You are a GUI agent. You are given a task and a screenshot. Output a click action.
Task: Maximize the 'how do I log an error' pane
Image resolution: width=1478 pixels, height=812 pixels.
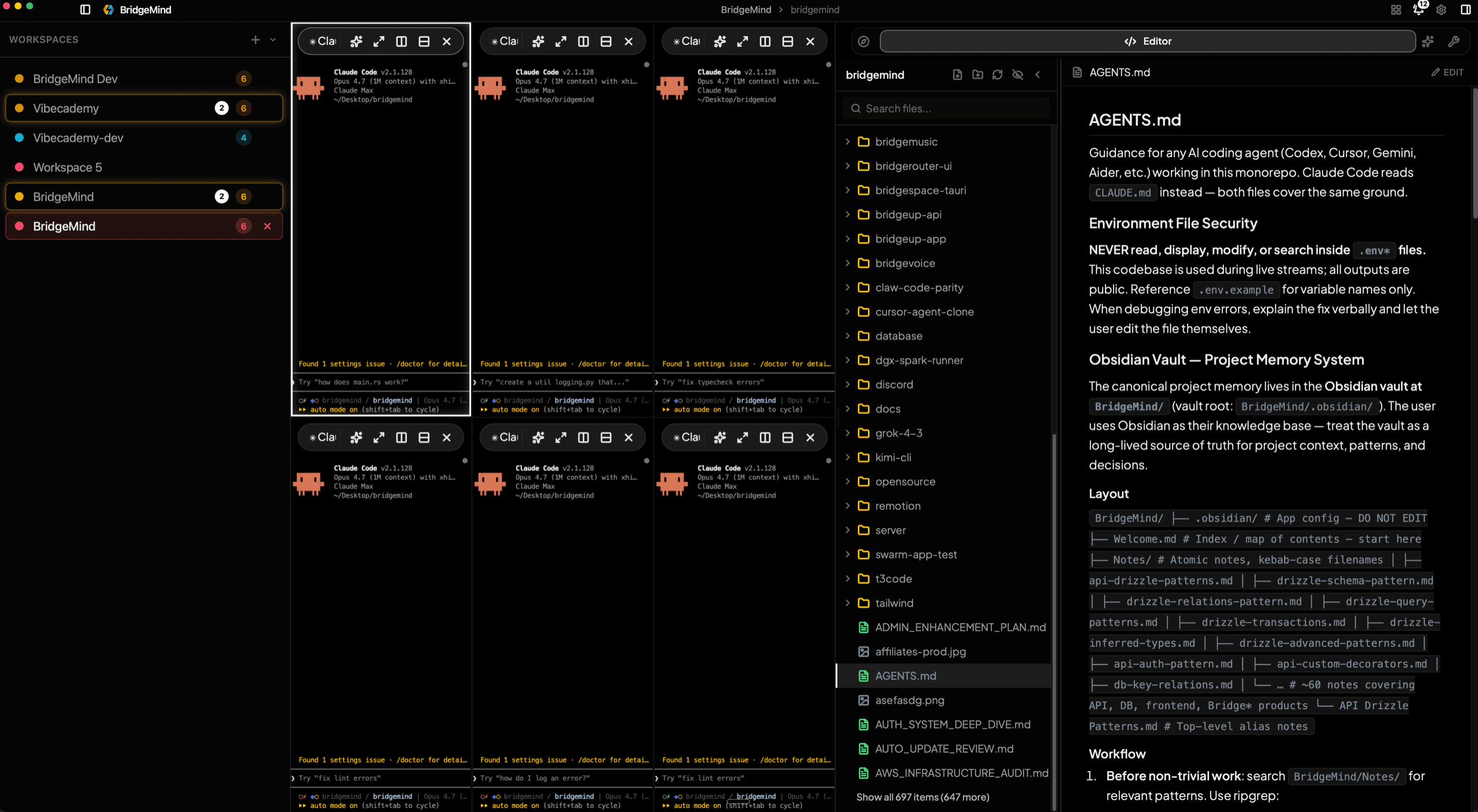pos(561,437)
